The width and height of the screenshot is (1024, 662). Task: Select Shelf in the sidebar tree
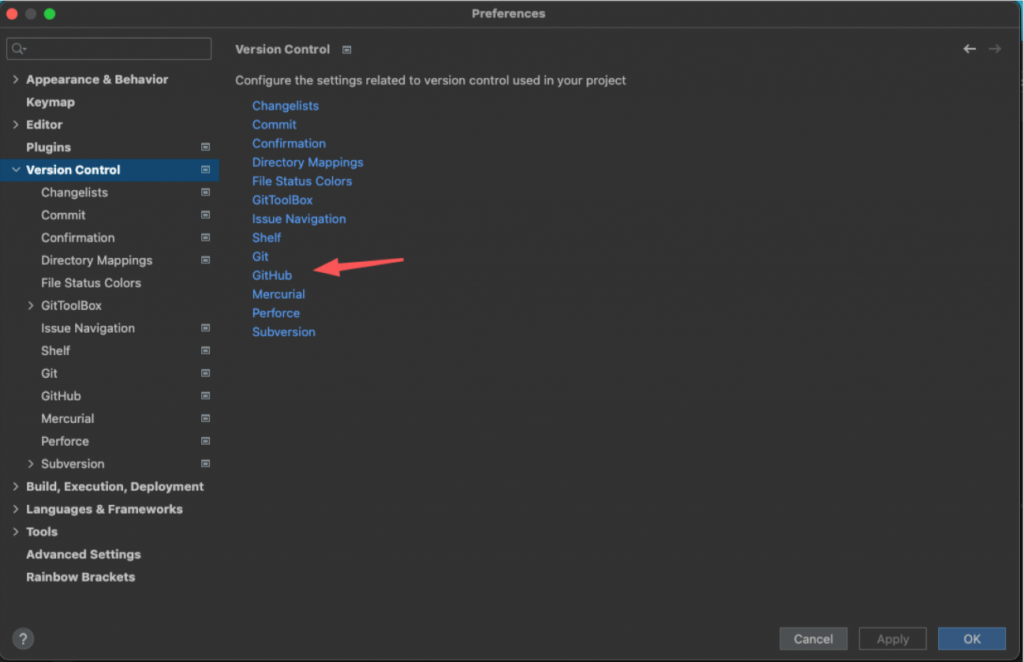[56, 351]
